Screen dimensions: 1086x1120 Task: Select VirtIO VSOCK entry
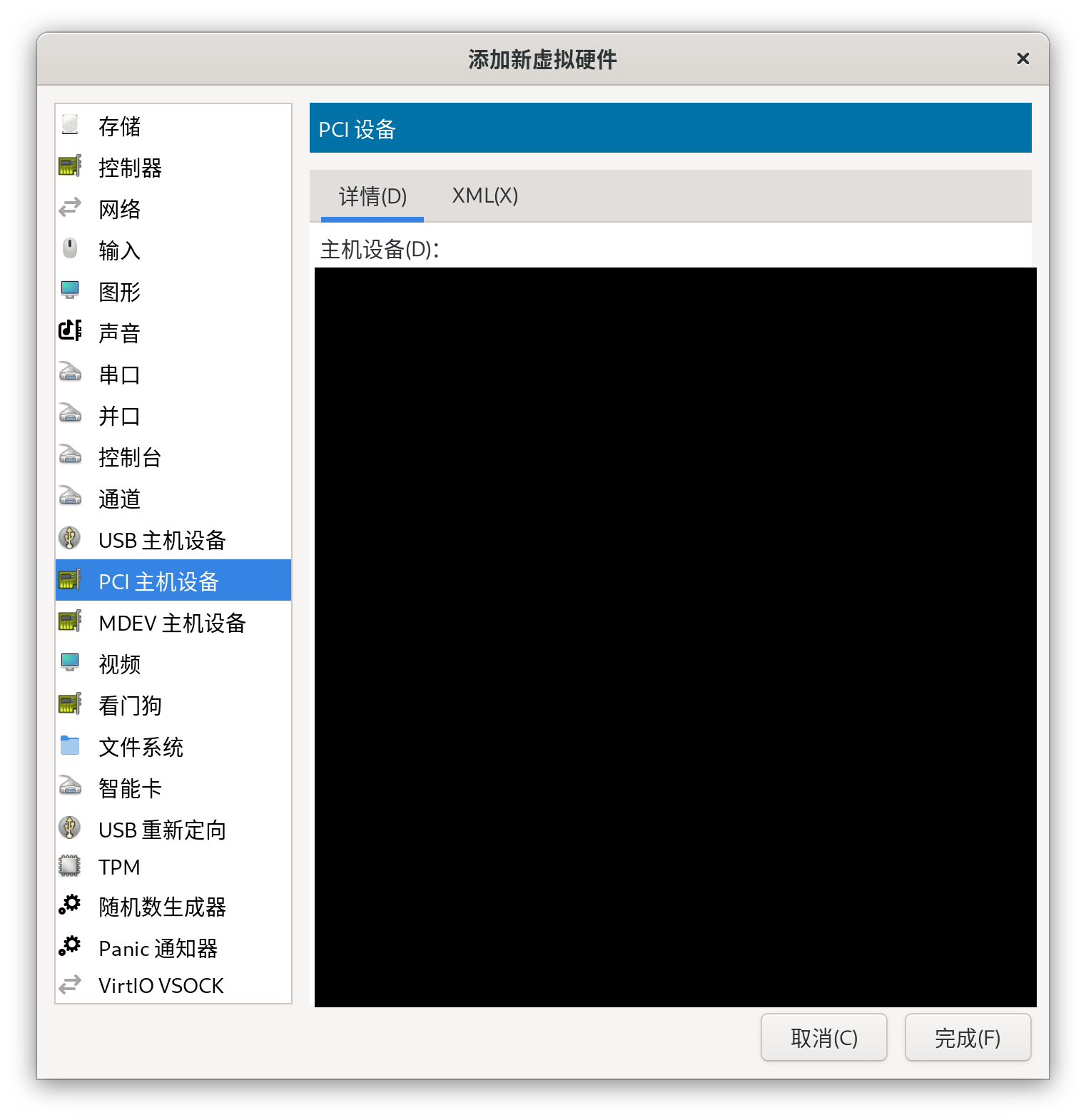tap(173, 985)
